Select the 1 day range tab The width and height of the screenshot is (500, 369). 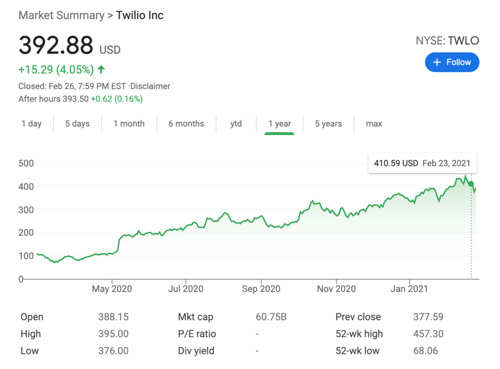(x=32, y=124)
